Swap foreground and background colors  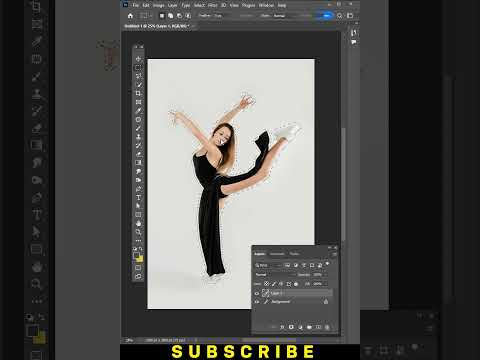click(141, 249)
